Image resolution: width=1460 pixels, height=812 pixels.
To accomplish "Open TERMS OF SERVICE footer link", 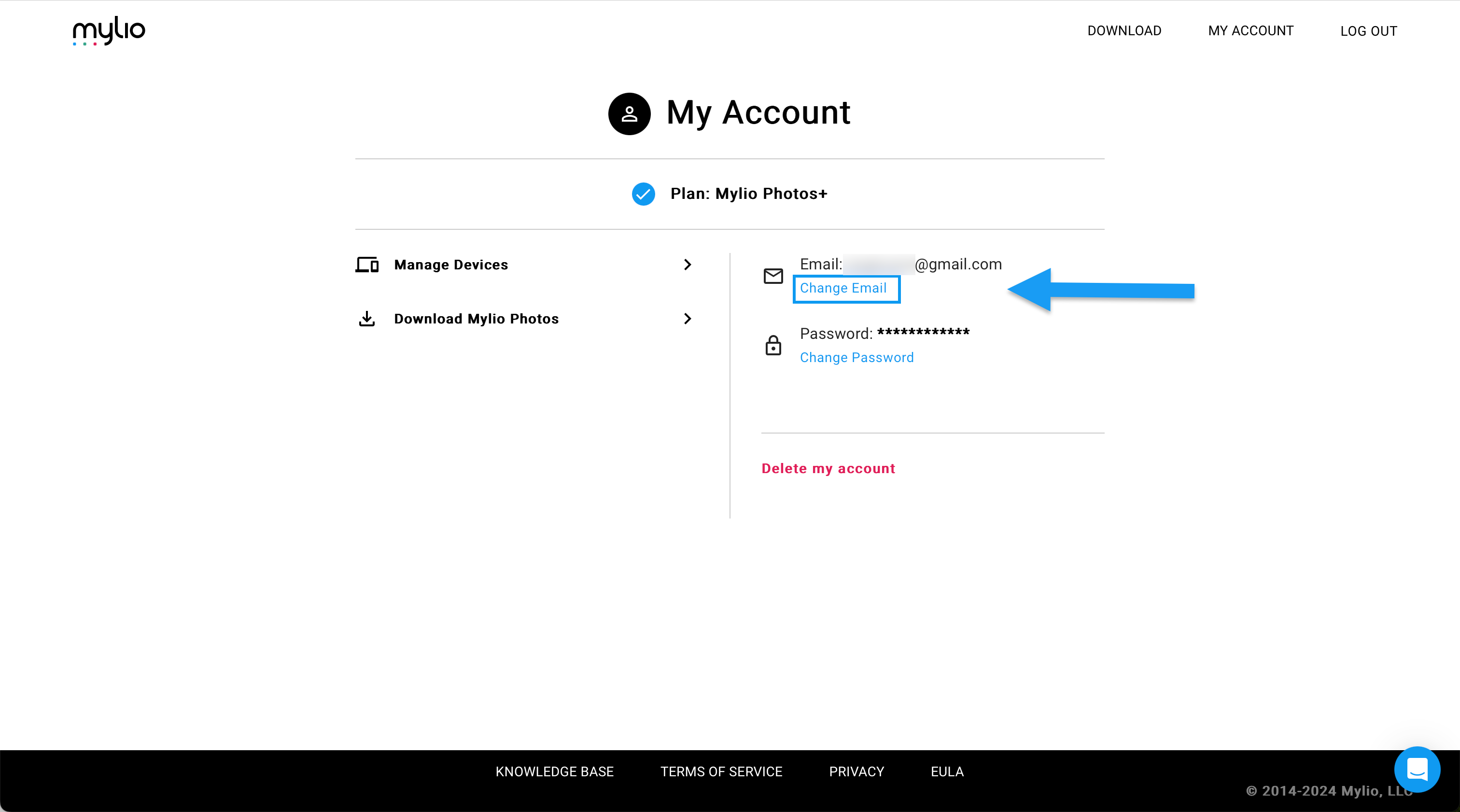I will (721, 771).
